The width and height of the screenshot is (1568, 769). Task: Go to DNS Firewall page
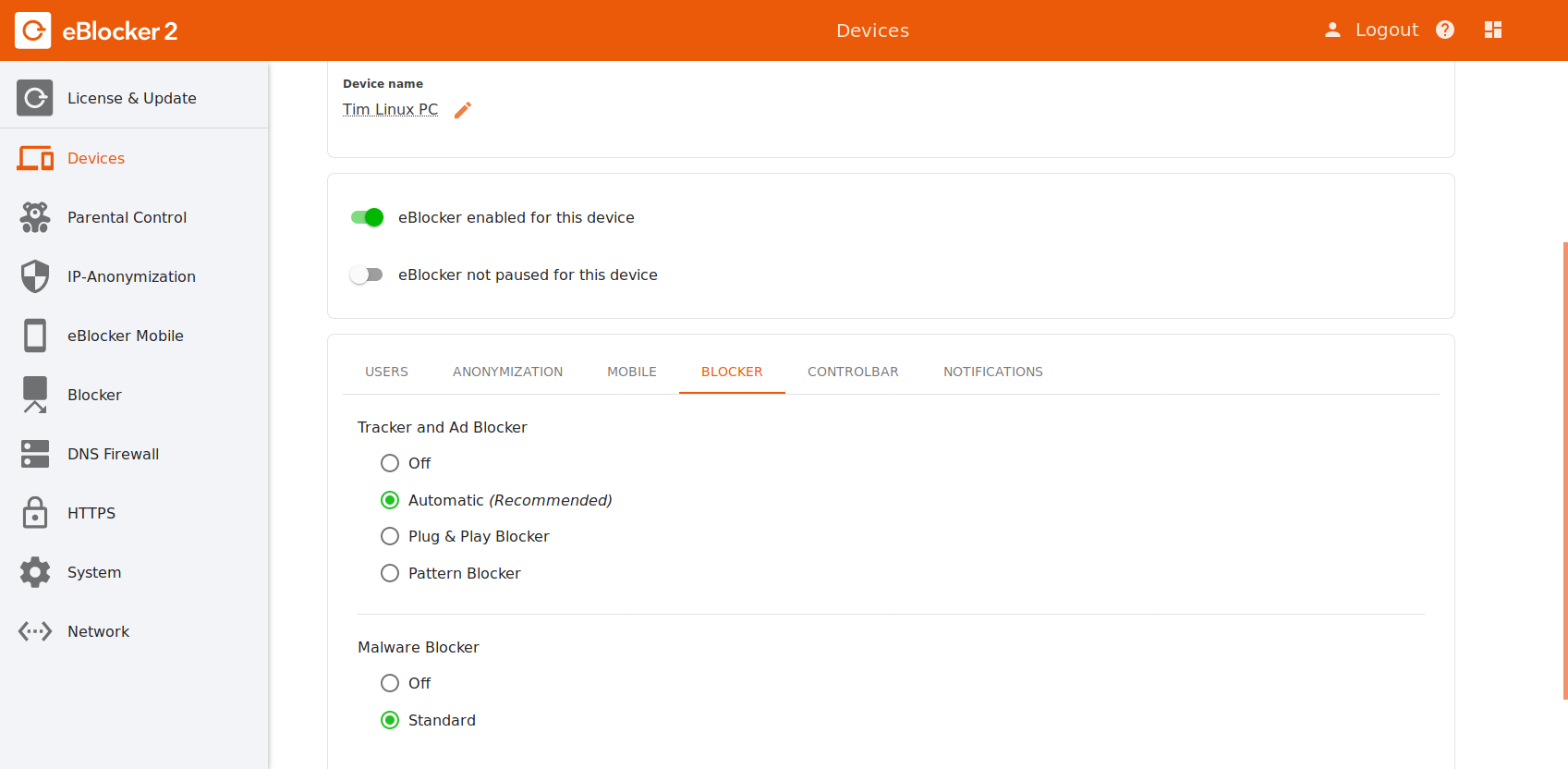point(114,454)
